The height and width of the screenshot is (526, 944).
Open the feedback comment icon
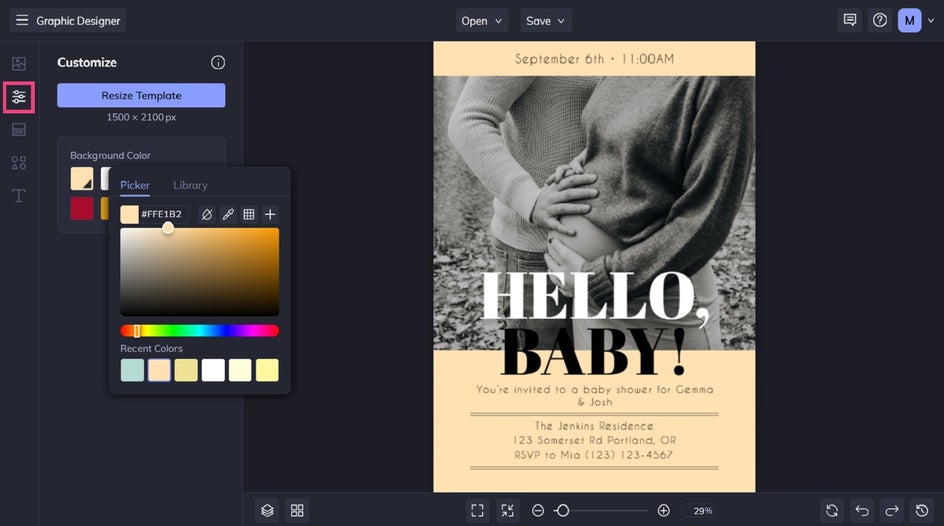tap(850, 20)
